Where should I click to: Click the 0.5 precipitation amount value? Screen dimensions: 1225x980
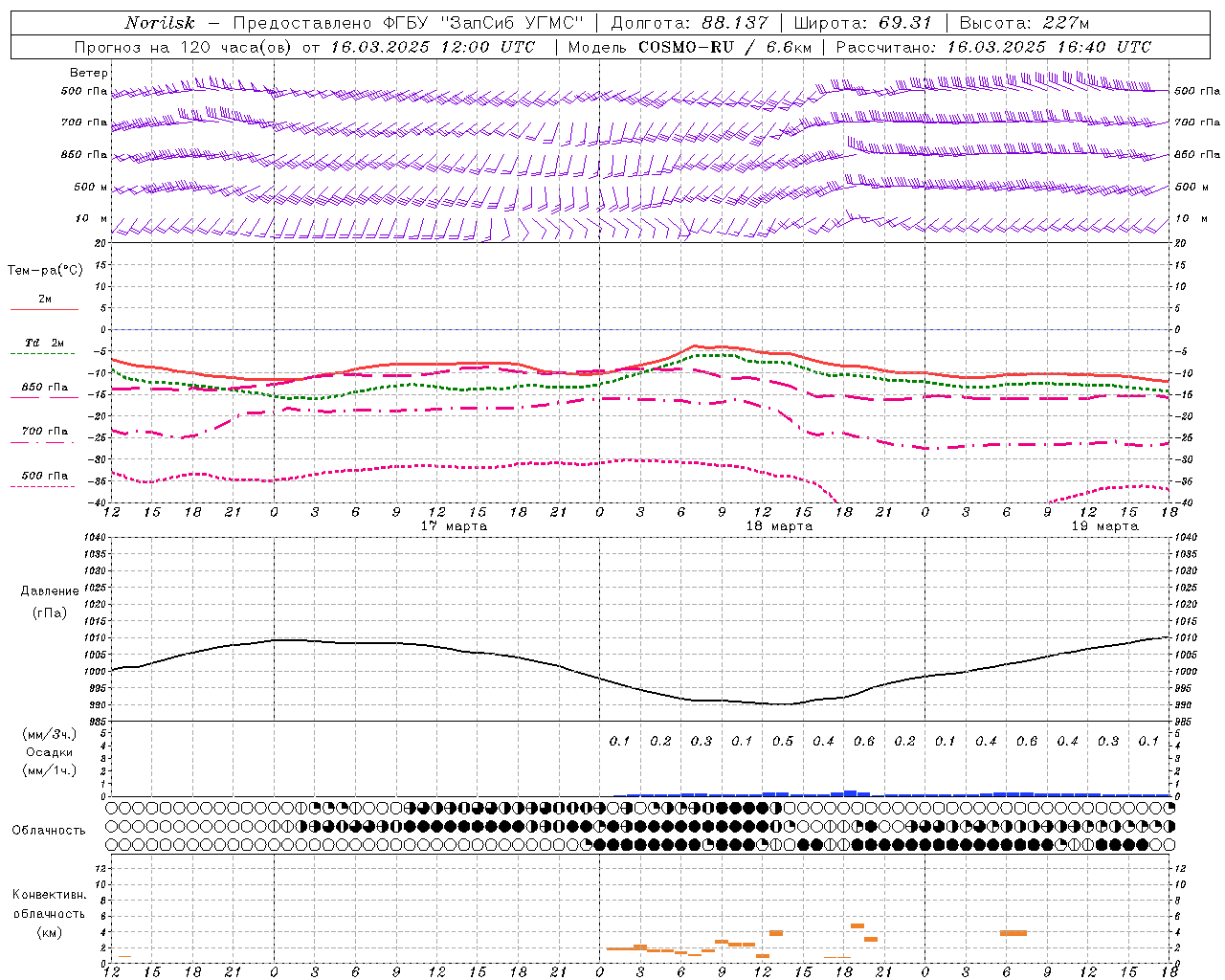pyautogui.click(x=783, y=741)
